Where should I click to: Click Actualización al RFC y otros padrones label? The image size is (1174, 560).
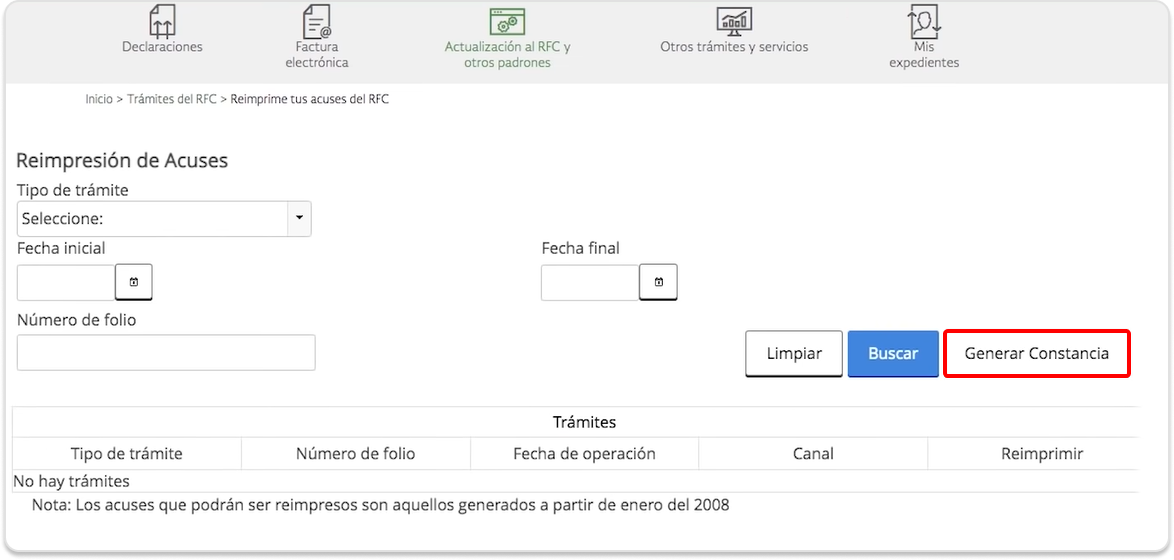pos(508,55)
